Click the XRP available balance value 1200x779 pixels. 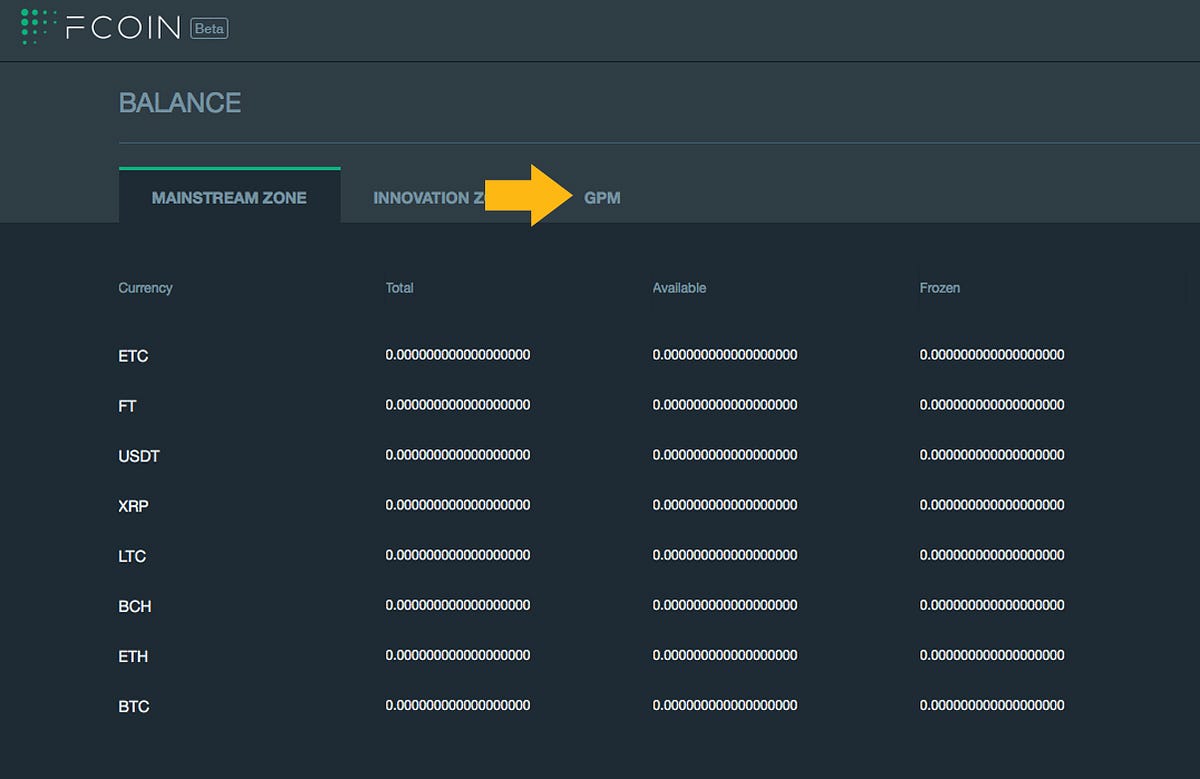pyautogui.click(x=725, y=505)
